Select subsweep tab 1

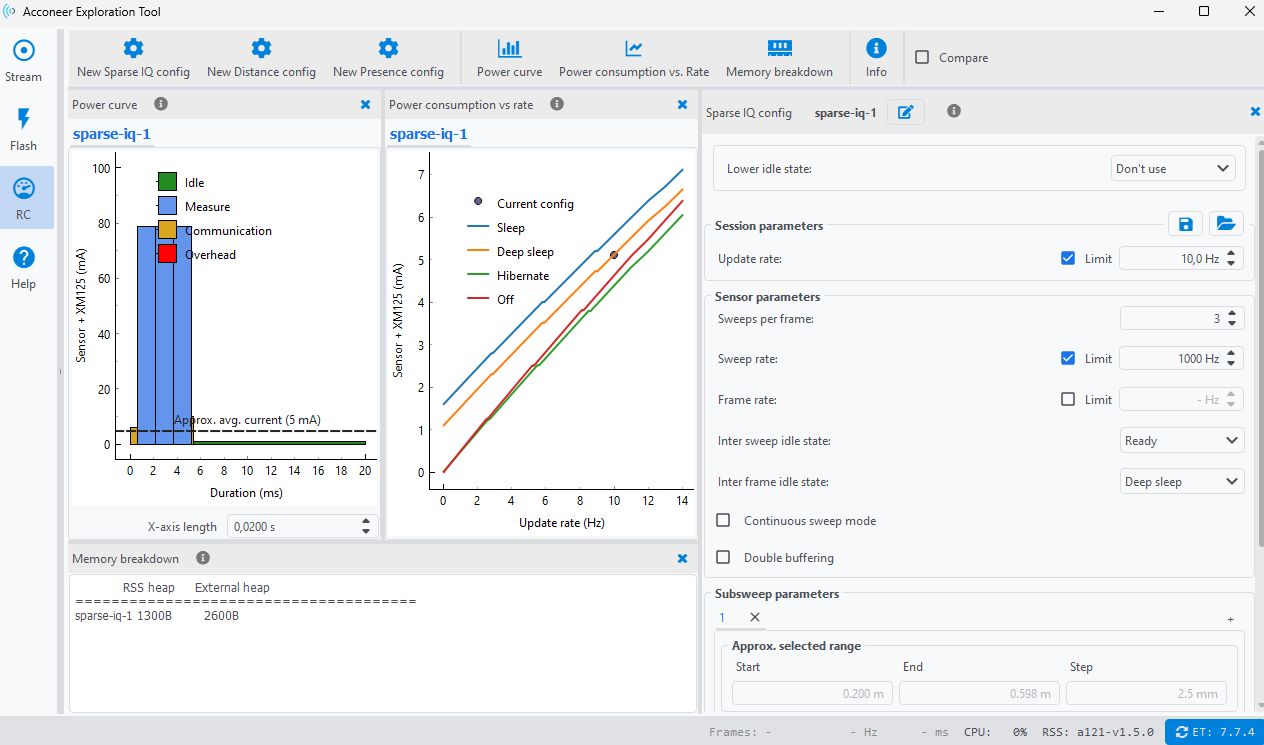click(722, 618)
